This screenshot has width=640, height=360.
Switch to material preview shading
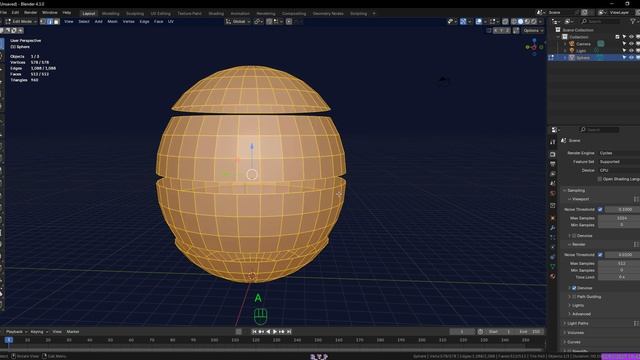point(527,21)
